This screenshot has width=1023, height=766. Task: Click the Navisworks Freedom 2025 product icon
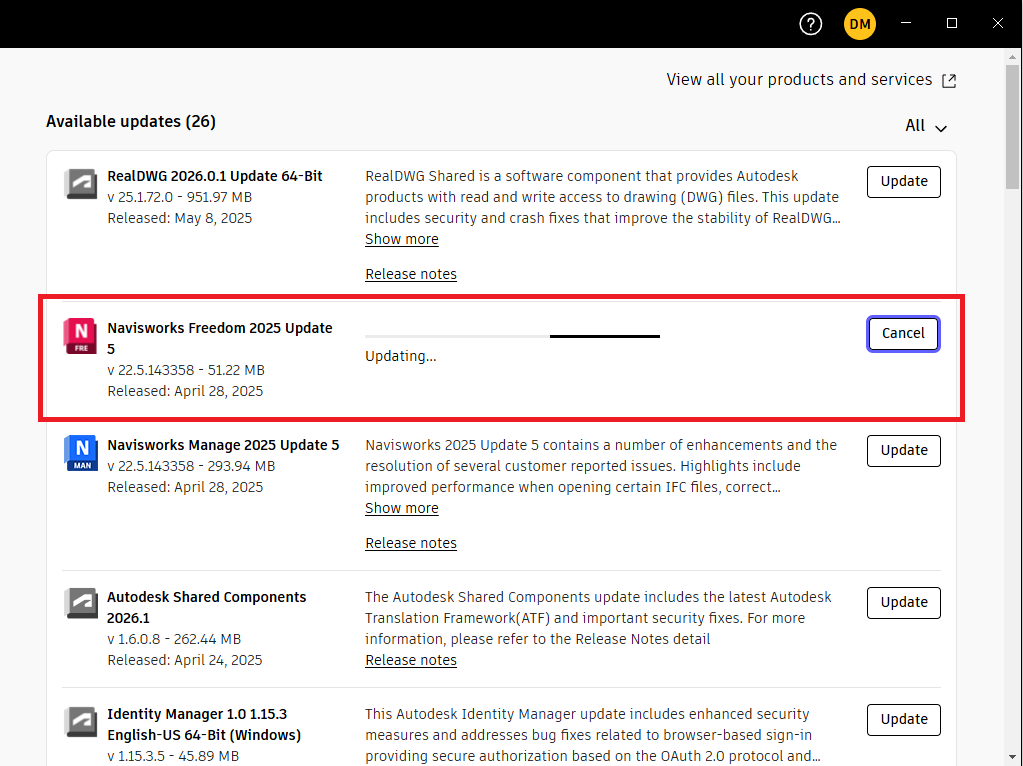pyautogui.click(x=80, y=335)
